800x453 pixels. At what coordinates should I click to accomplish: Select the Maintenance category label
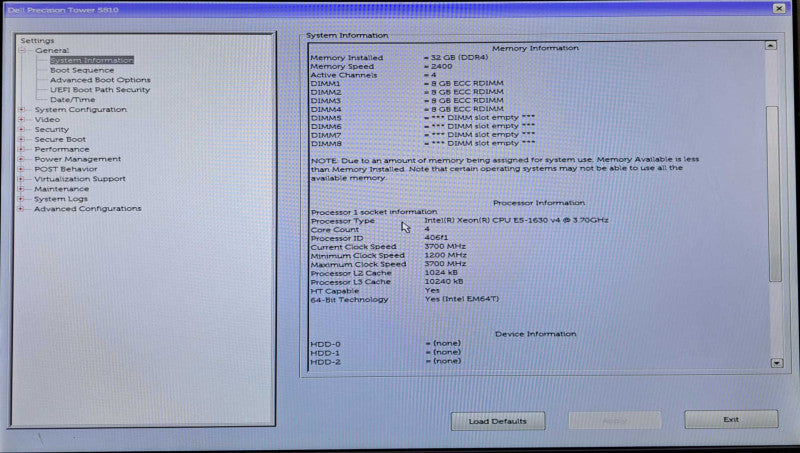(x=62, y=189)
